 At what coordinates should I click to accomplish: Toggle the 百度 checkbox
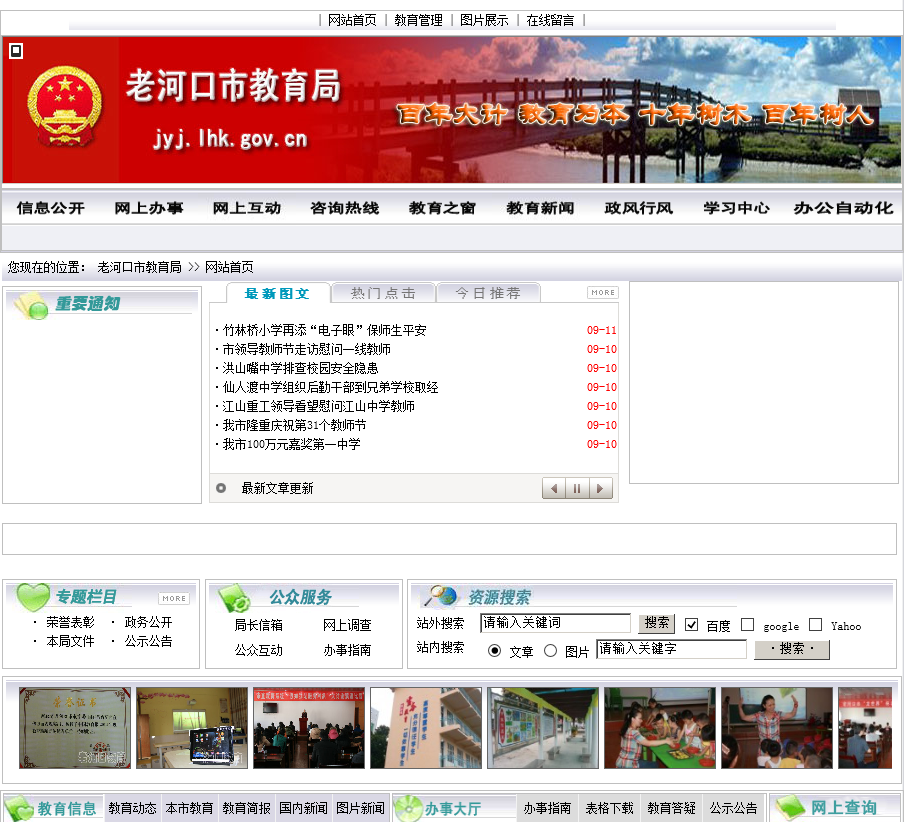click(691, 624)
